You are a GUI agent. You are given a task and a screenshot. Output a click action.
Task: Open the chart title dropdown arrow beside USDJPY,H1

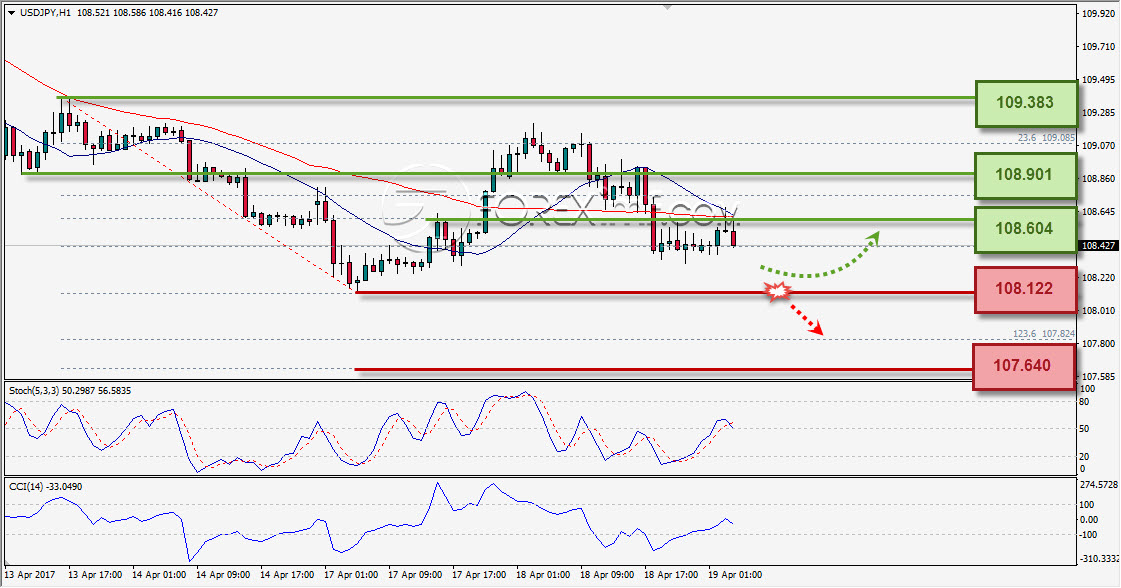(11, 13)
